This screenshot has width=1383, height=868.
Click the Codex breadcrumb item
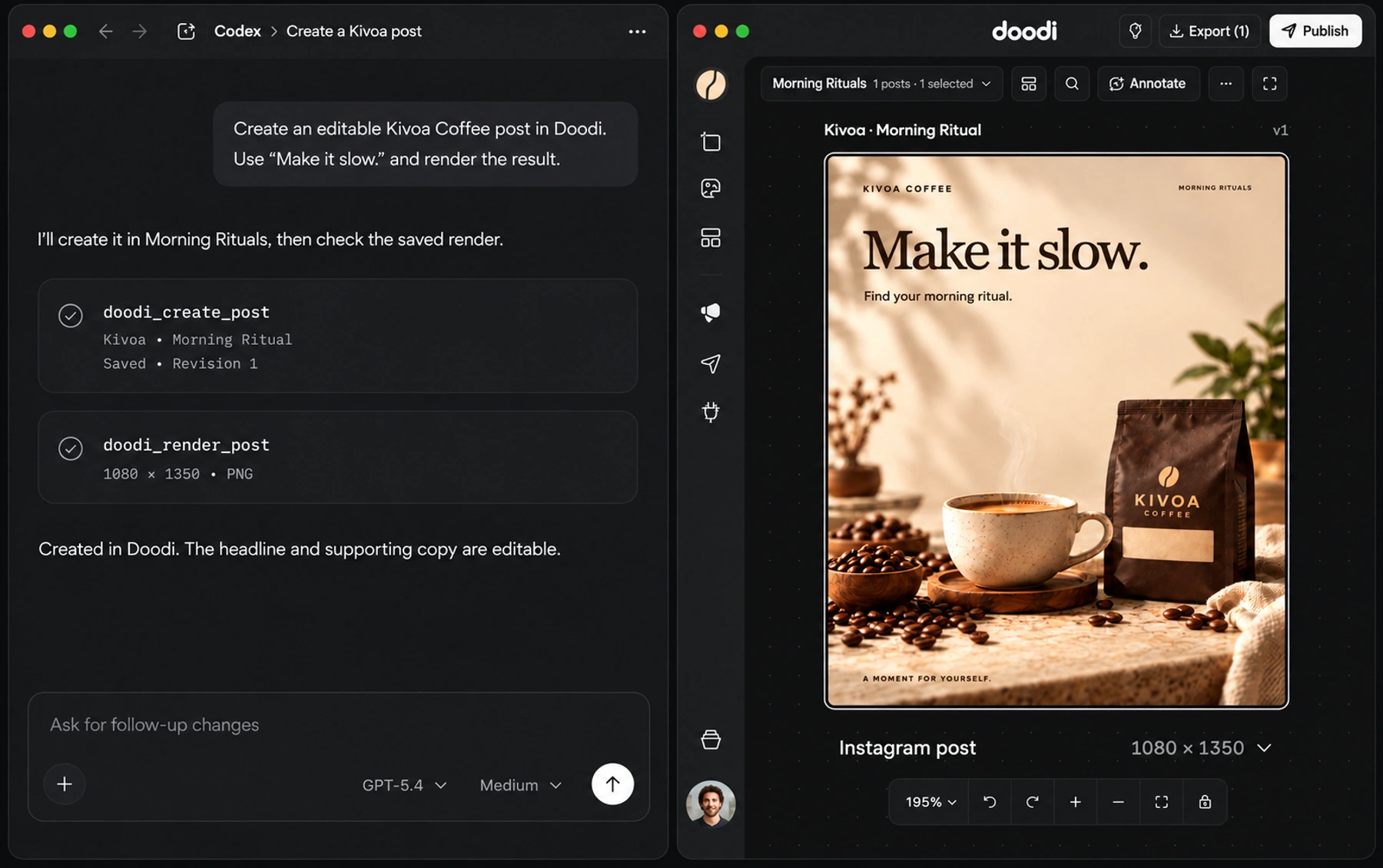pos(237,31)
